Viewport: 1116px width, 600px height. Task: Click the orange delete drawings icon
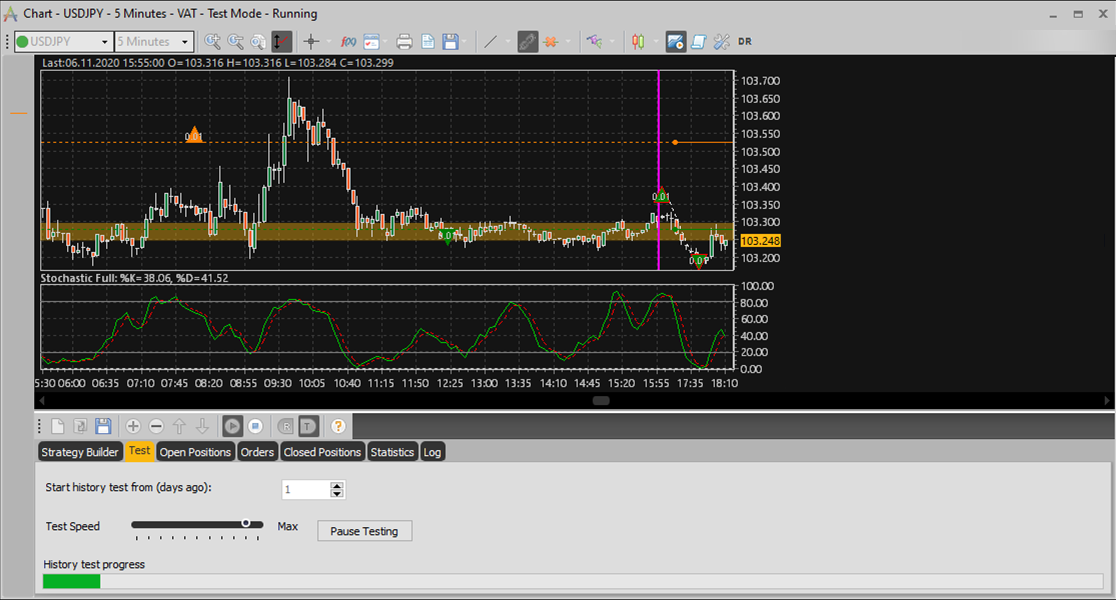click(550, 41)
